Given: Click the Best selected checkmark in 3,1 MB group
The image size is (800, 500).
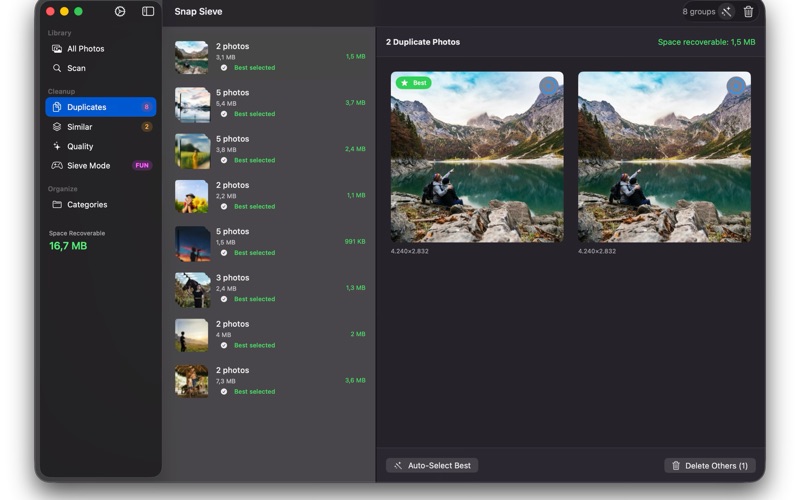Looking at the screenshot, I should pyautogui.click(x=224, y=67).
